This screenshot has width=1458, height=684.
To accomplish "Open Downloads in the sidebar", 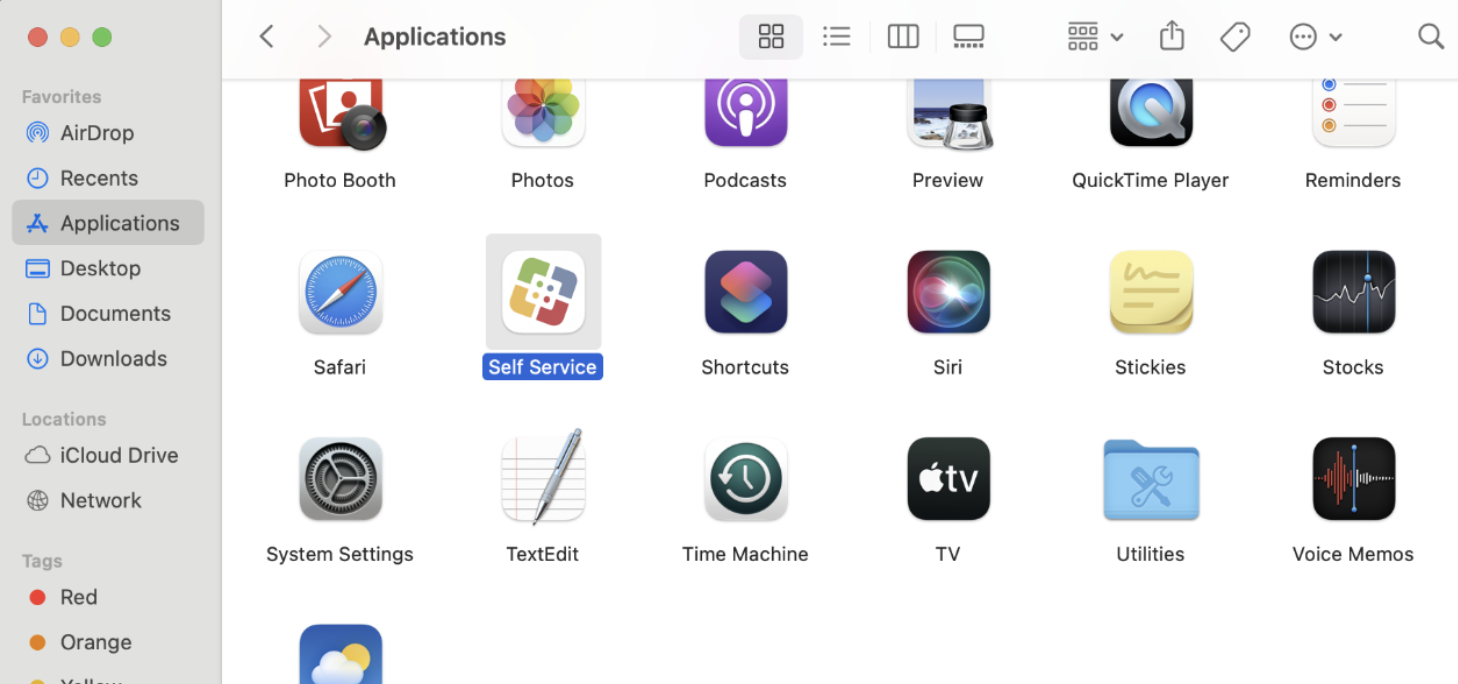I will (108, 358).
